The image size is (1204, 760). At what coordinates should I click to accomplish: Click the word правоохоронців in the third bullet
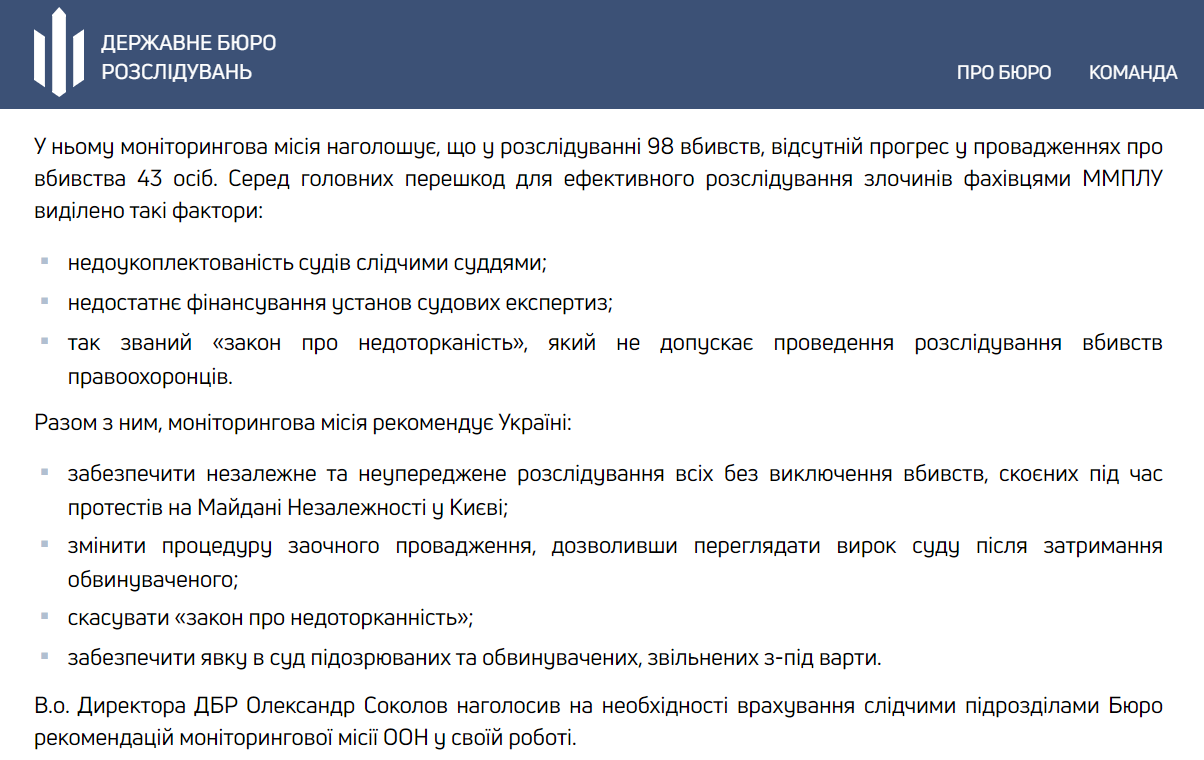pos(149,378)
